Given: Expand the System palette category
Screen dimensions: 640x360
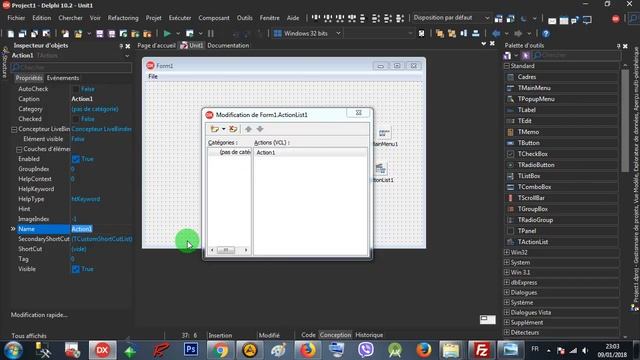Looking at the screenshot, I should click(507, 262).
